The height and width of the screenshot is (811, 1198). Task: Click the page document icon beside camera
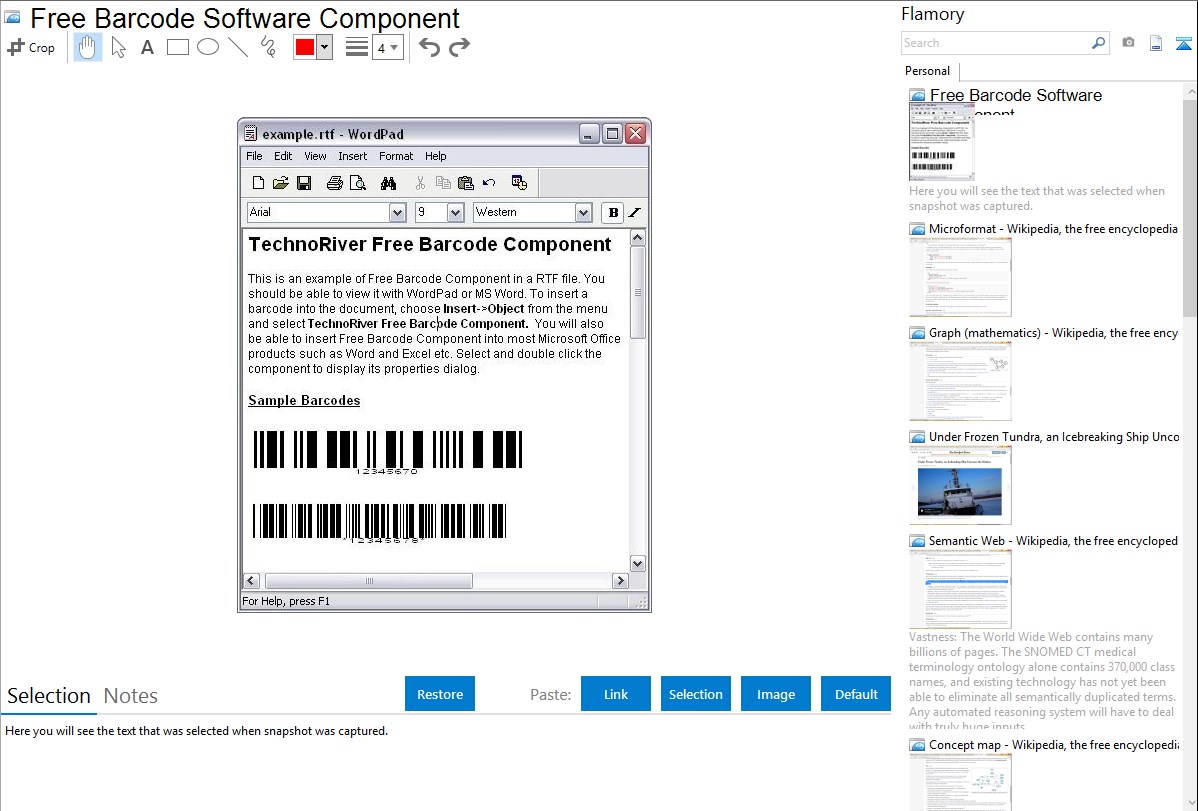point(1156,43)
